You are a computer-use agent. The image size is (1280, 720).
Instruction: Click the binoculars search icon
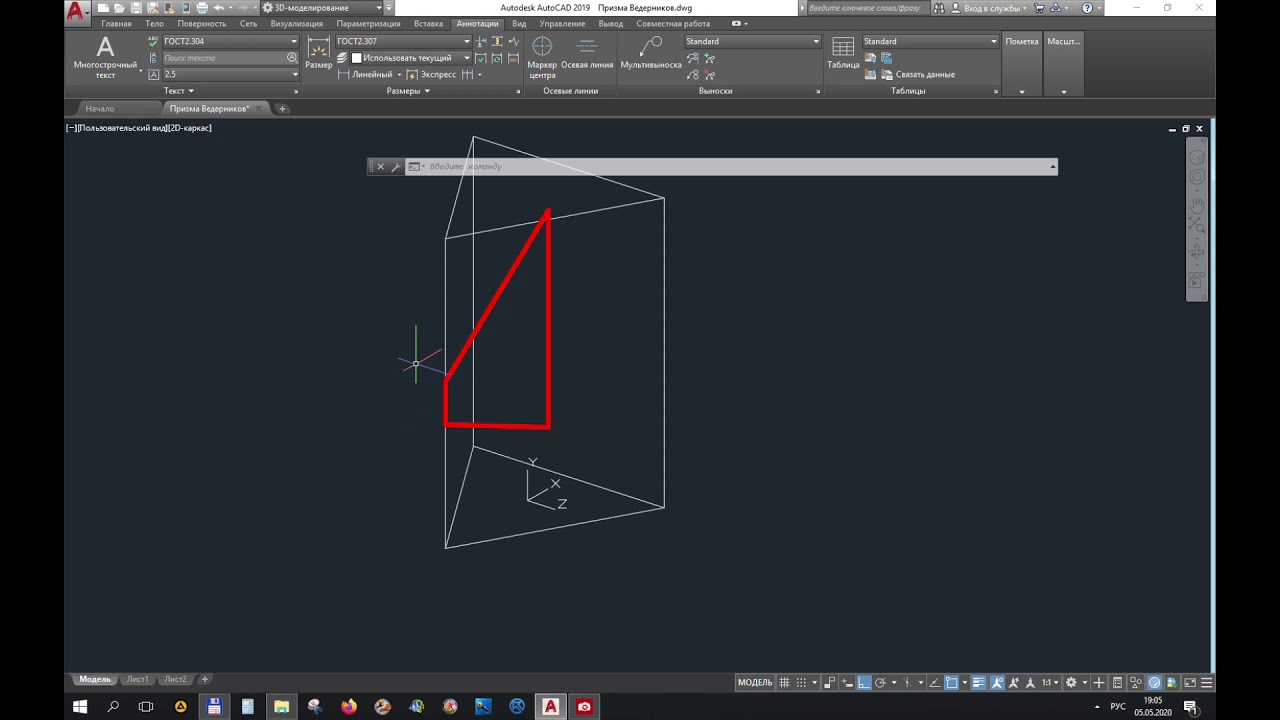pyautogui.click(x=939, y=8)
